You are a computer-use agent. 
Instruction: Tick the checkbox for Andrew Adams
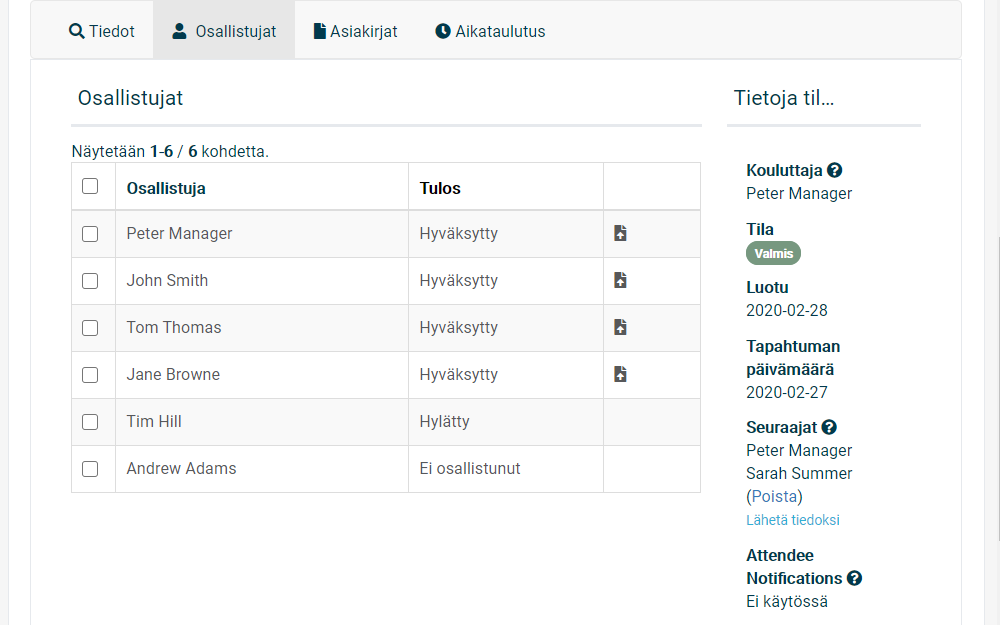click(x=90, y=469)
